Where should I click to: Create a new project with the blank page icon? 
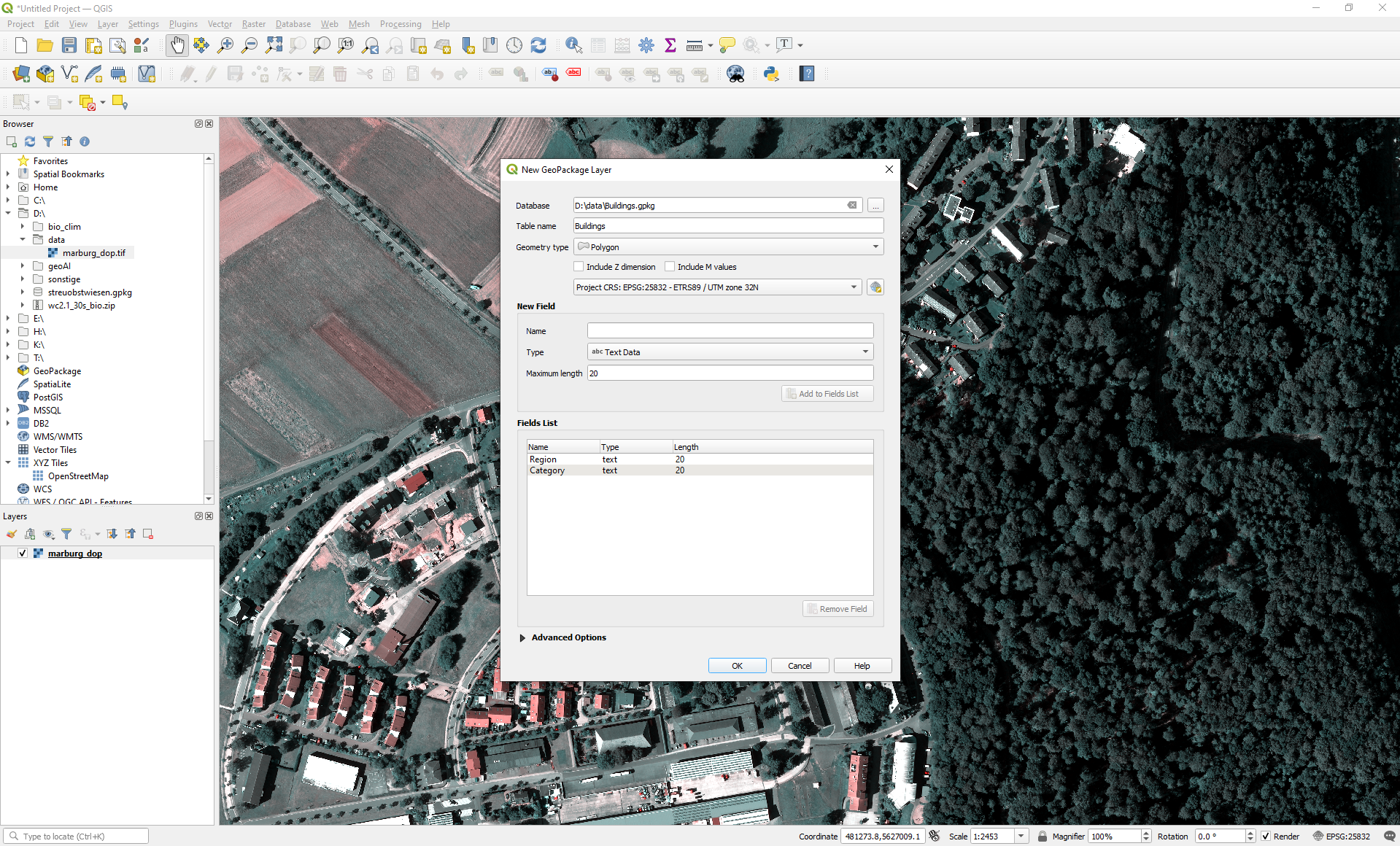[x=21, y=45]
